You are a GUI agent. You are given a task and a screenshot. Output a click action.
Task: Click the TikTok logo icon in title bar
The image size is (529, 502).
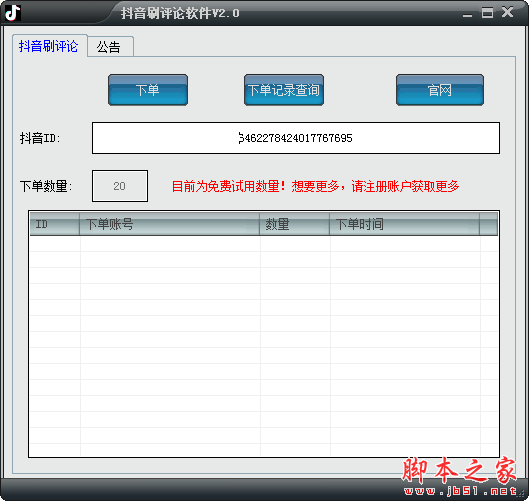13,13
